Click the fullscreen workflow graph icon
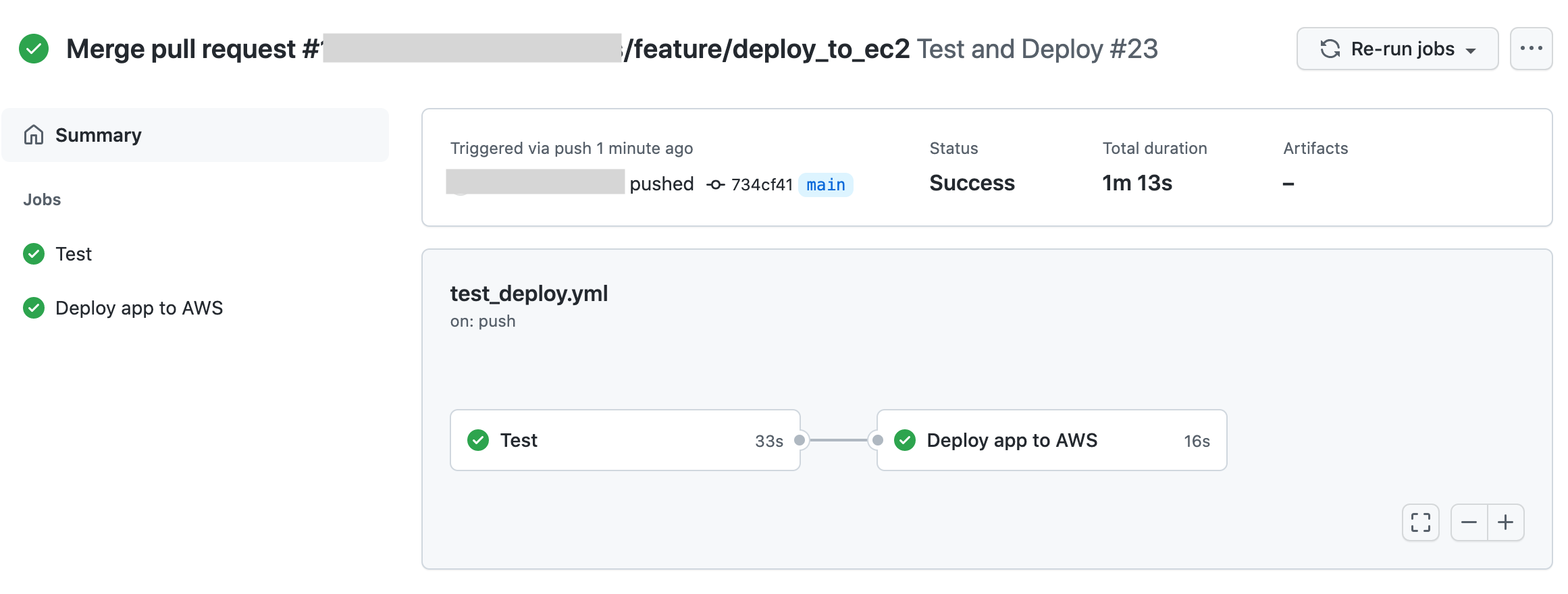This screenshot has width=1568, height=594. pos(1420,522)
